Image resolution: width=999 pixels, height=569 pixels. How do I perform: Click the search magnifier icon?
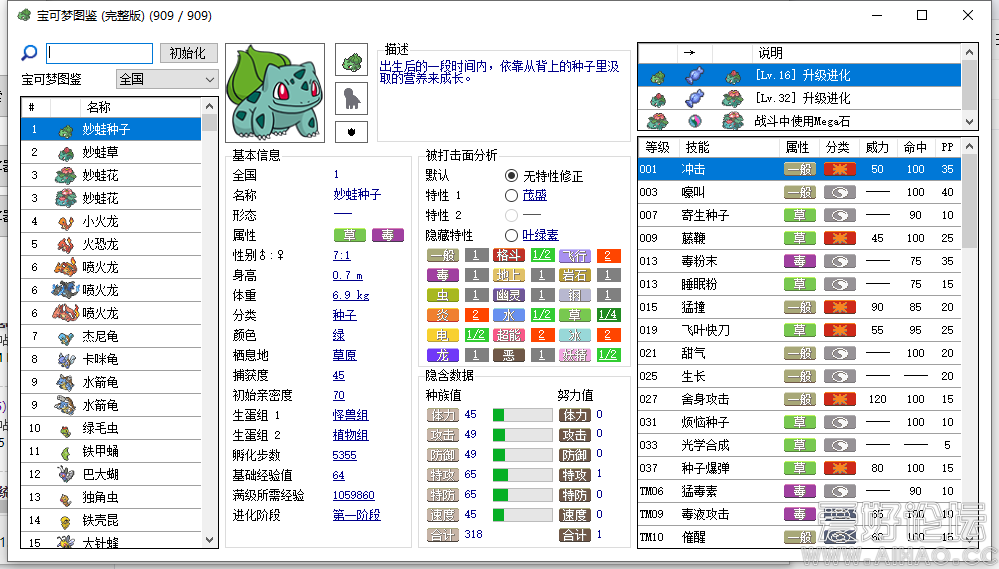(x=29, y=53)
